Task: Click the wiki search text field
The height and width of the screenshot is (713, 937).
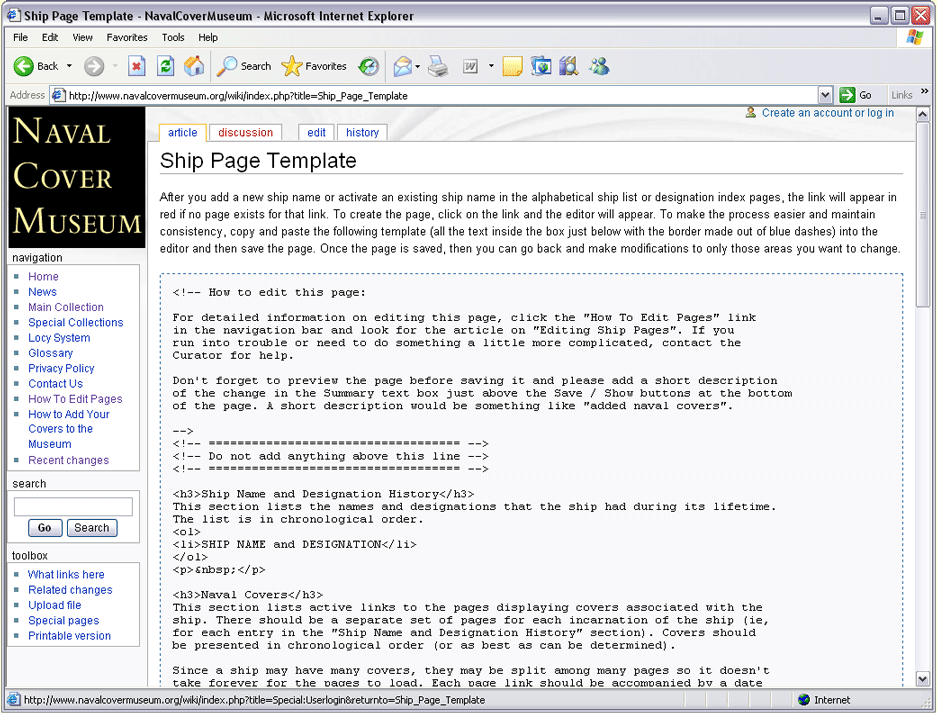Action: [x=73, y=507]
